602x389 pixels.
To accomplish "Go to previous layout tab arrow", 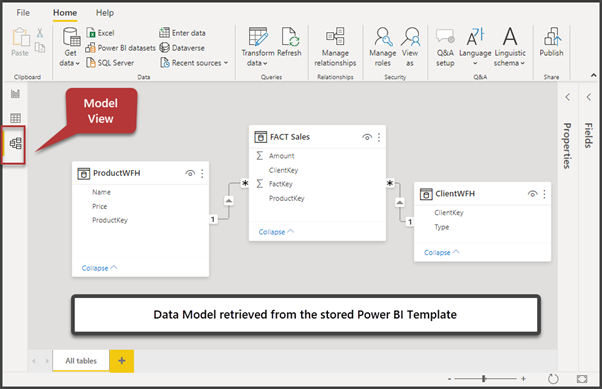I will coord(34,361).
